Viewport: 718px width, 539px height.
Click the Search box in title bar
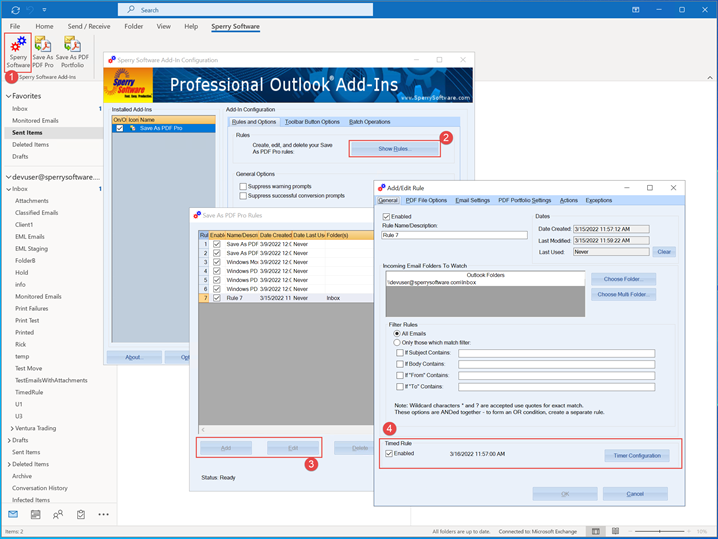[245, 10]
